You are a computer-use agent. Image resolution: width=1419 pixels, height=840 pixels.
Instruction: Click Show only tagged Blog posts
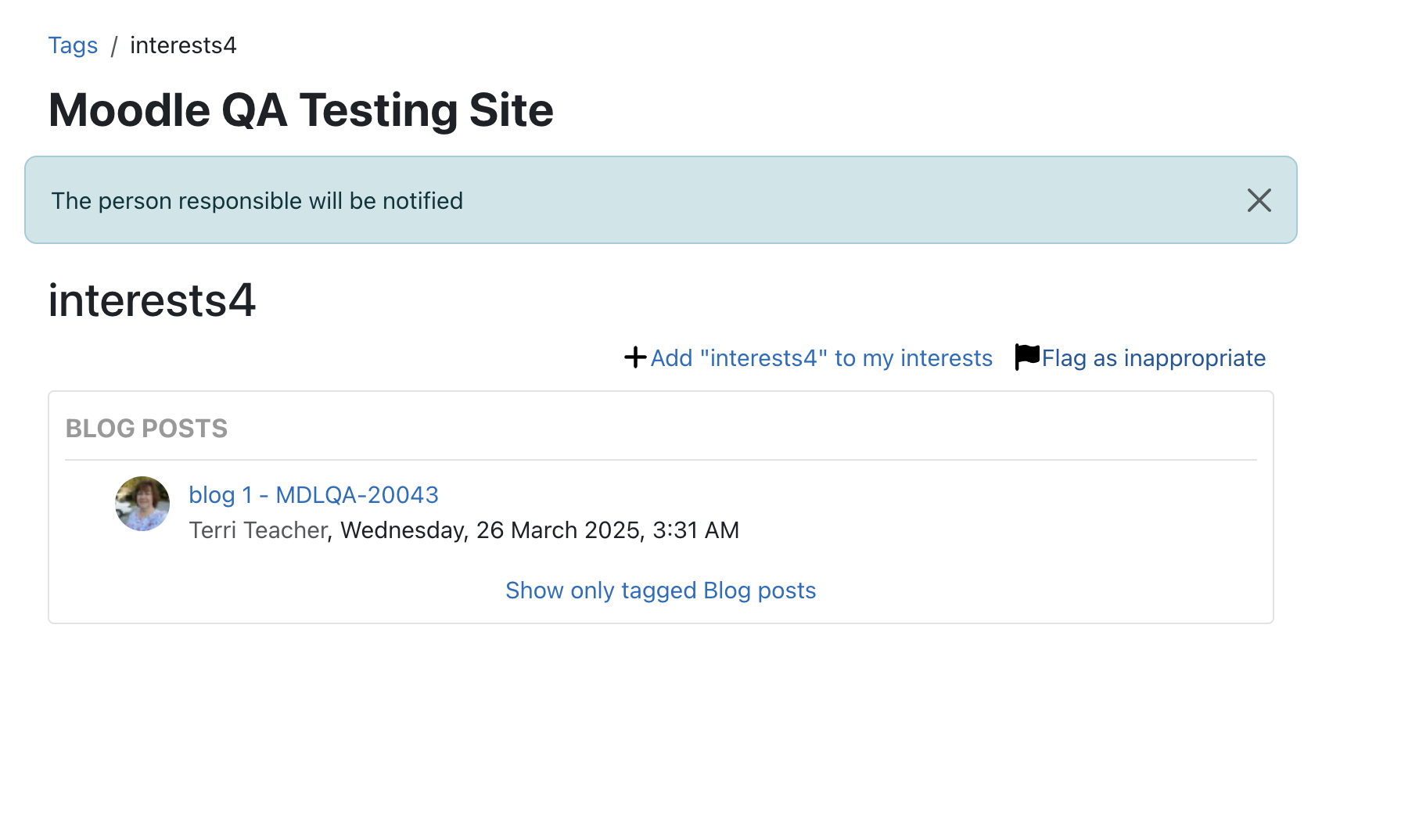click(x=660, y=591)
